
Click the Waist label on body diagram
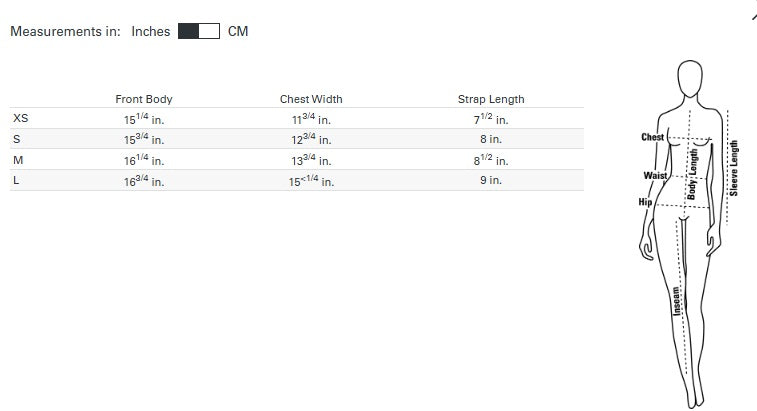(x=655, y=175)
